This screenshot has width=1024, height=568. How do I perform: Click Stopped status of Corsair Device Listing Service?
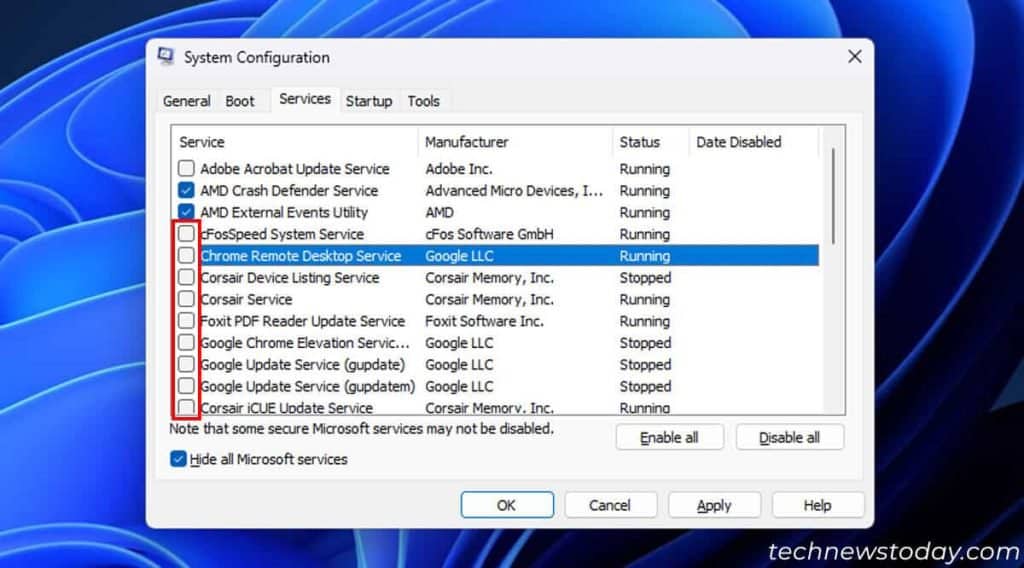645,277
